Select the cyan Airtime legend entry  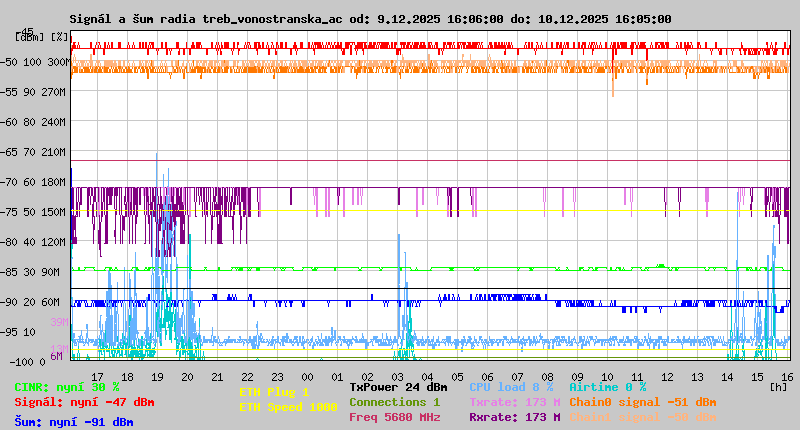pyautogui.click(x=607, y=387)
